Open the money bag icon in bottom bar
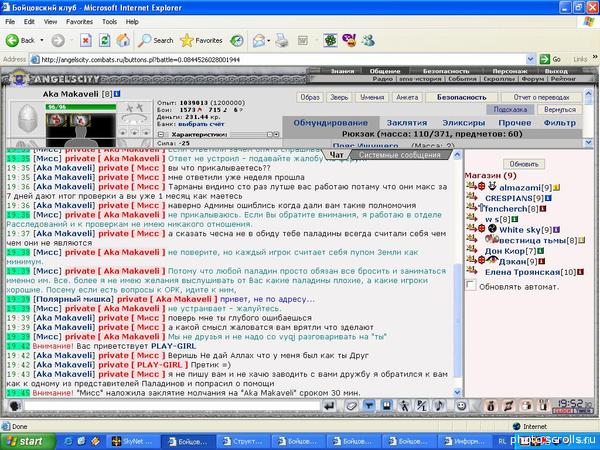This screenshot has height=450, width=600. (491, 406)
